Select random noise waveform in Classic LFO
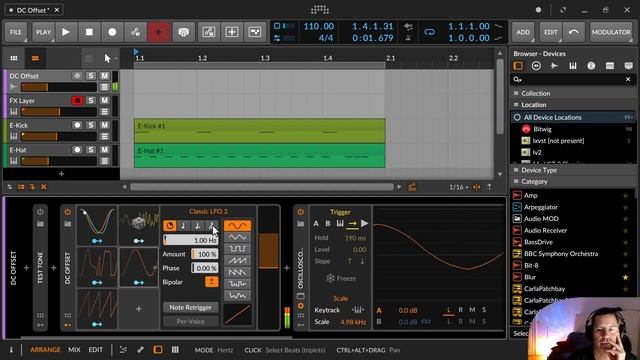 pos(237,295)
